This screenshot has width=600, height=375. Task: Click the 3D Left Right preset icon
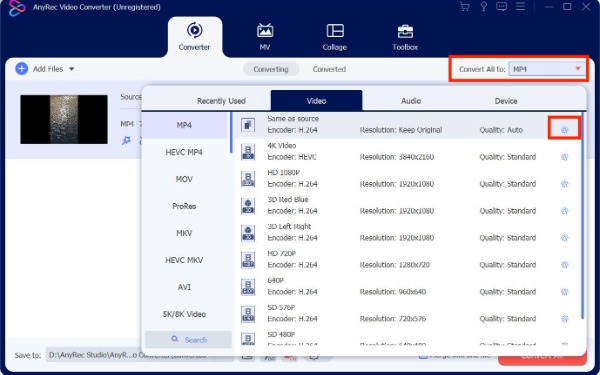pos(248,233)
